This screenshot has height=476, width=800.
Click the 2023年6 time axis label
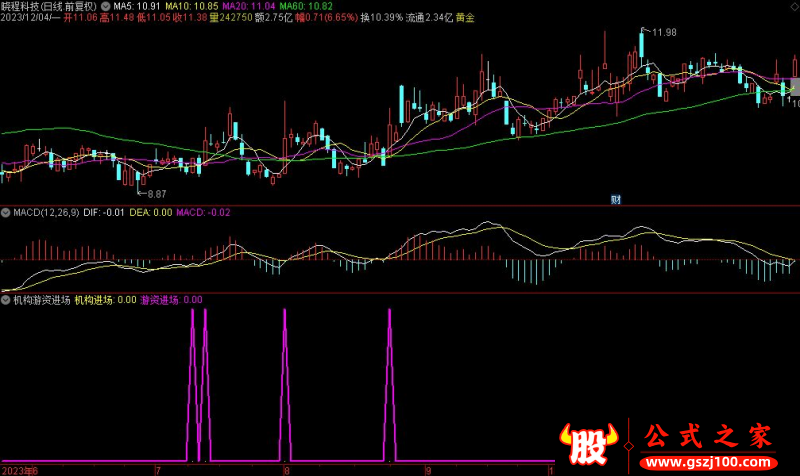19,470
